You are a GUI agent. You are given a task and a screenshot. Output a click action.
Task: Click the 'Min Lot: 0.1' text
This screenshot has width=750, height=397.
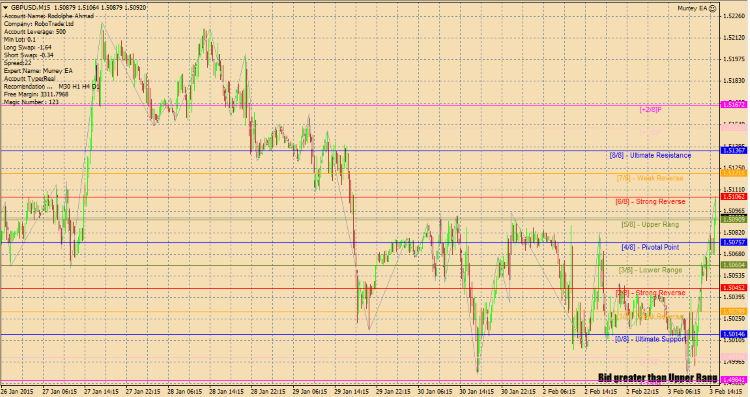click(20, 39)
